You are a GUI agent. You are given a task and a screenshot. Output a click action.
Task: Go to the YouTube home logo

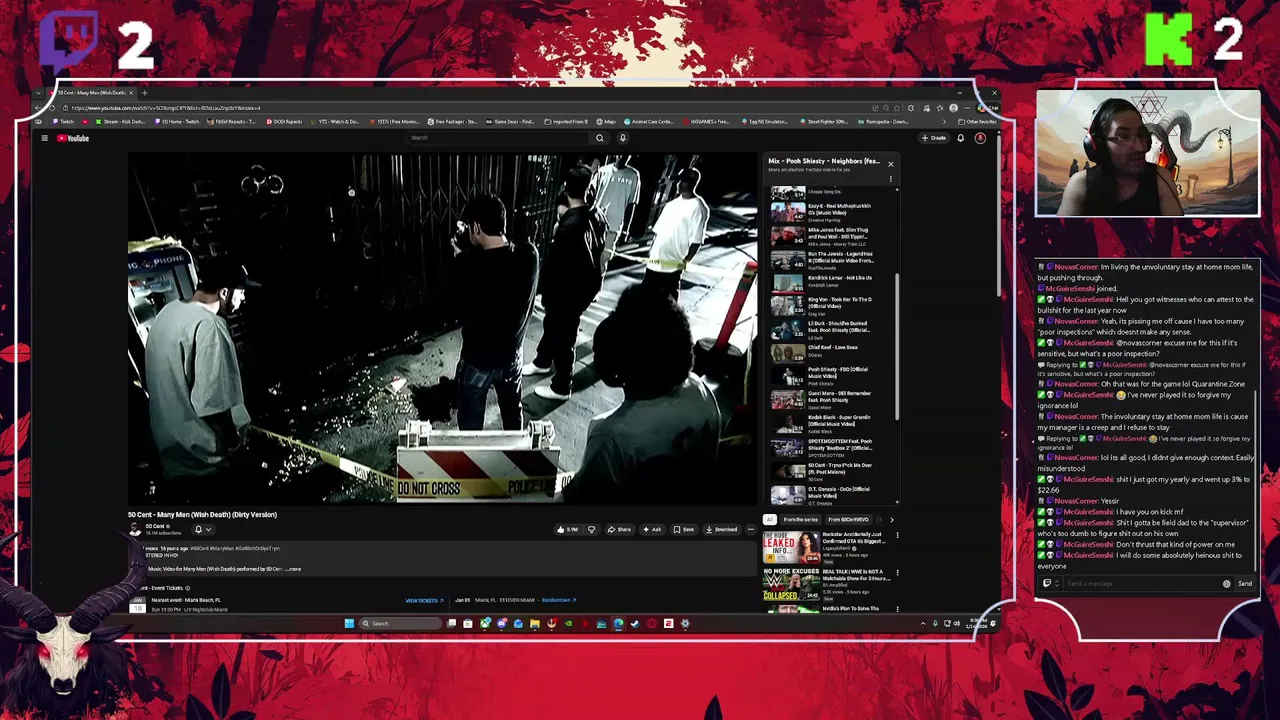pyautogui.click(x=73, y=138)
